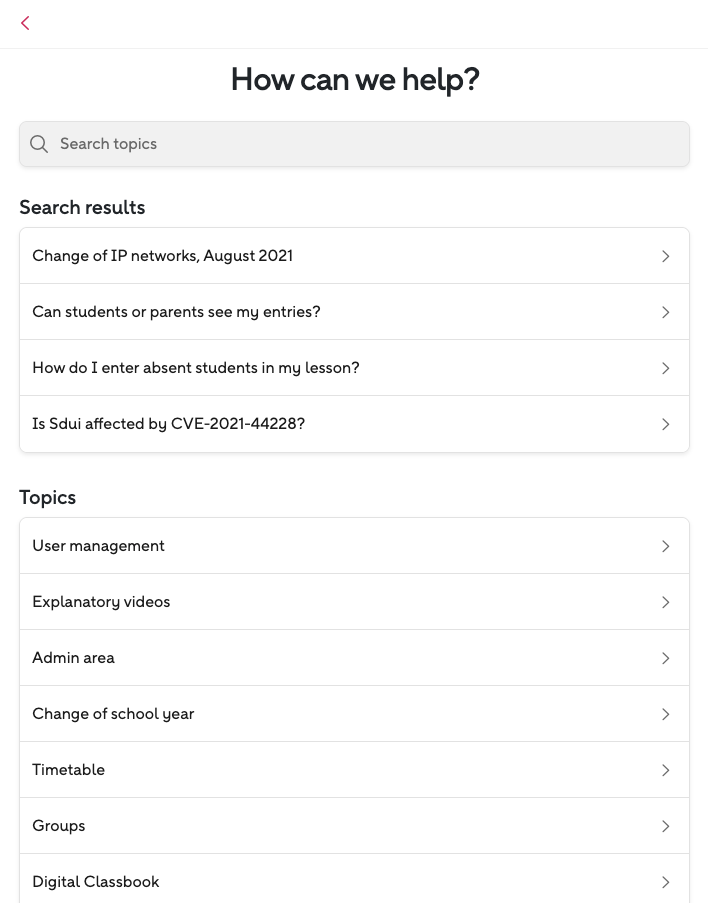708x903 pixels.
Task: Open How do I enter absent students article
Action: point(196,368)
